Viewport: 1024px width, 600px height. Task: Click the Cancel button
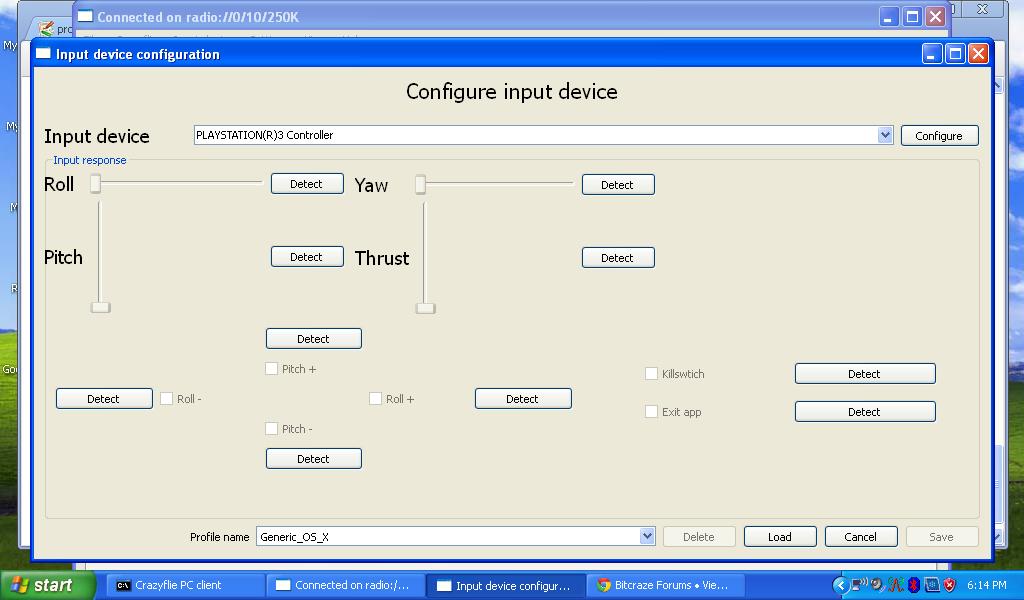point(860,537)
